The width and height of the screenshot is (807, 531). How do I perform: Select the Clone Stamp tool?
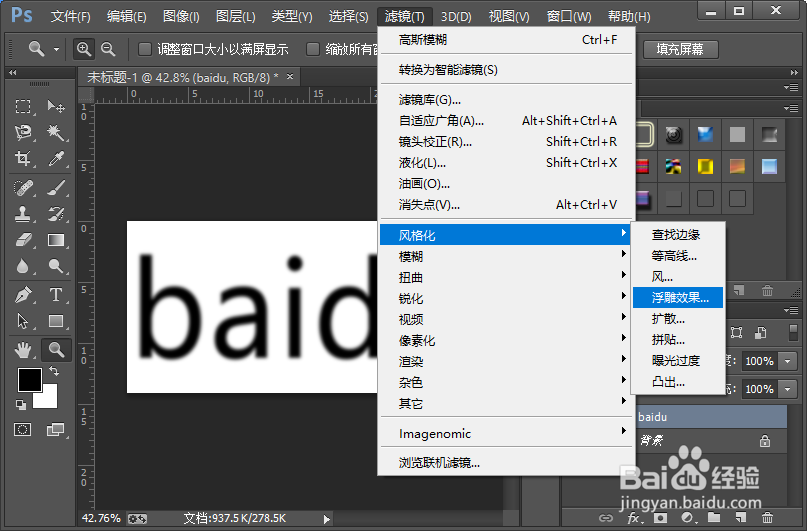[23, 214]
